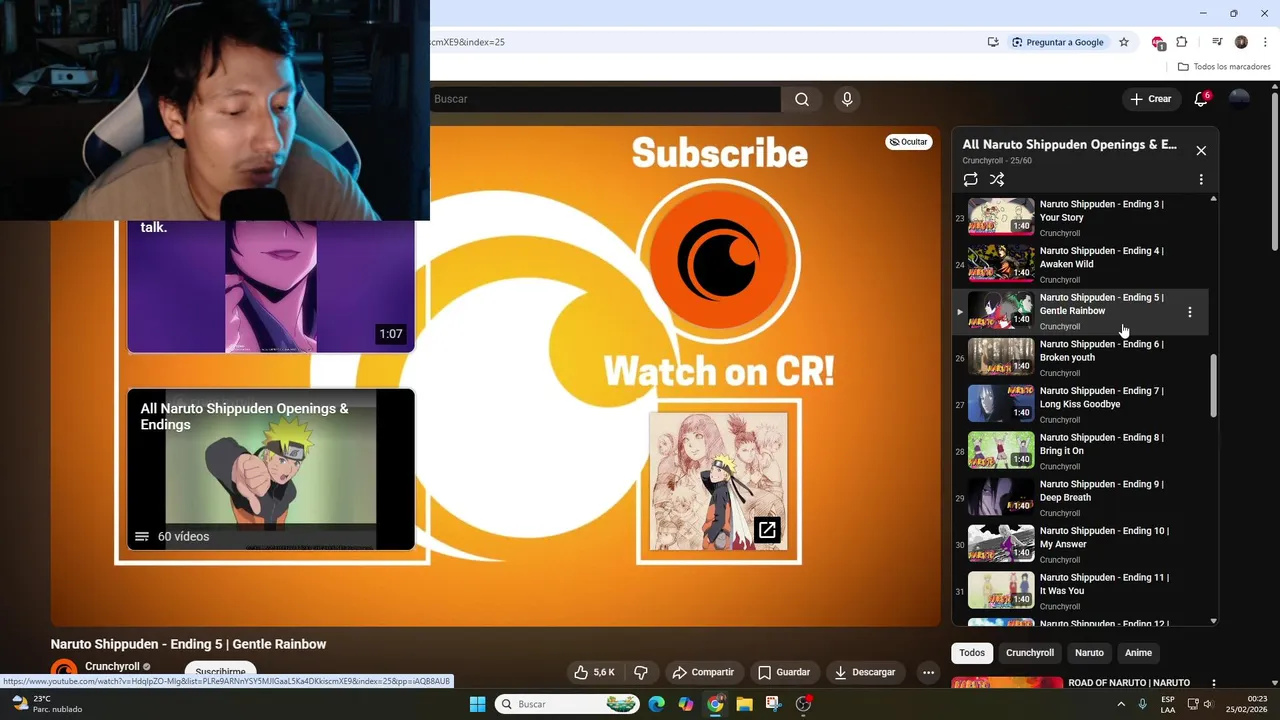Open the Watch on CR external link card
This screenshot has width=1280, height=720.
[718, 480]
